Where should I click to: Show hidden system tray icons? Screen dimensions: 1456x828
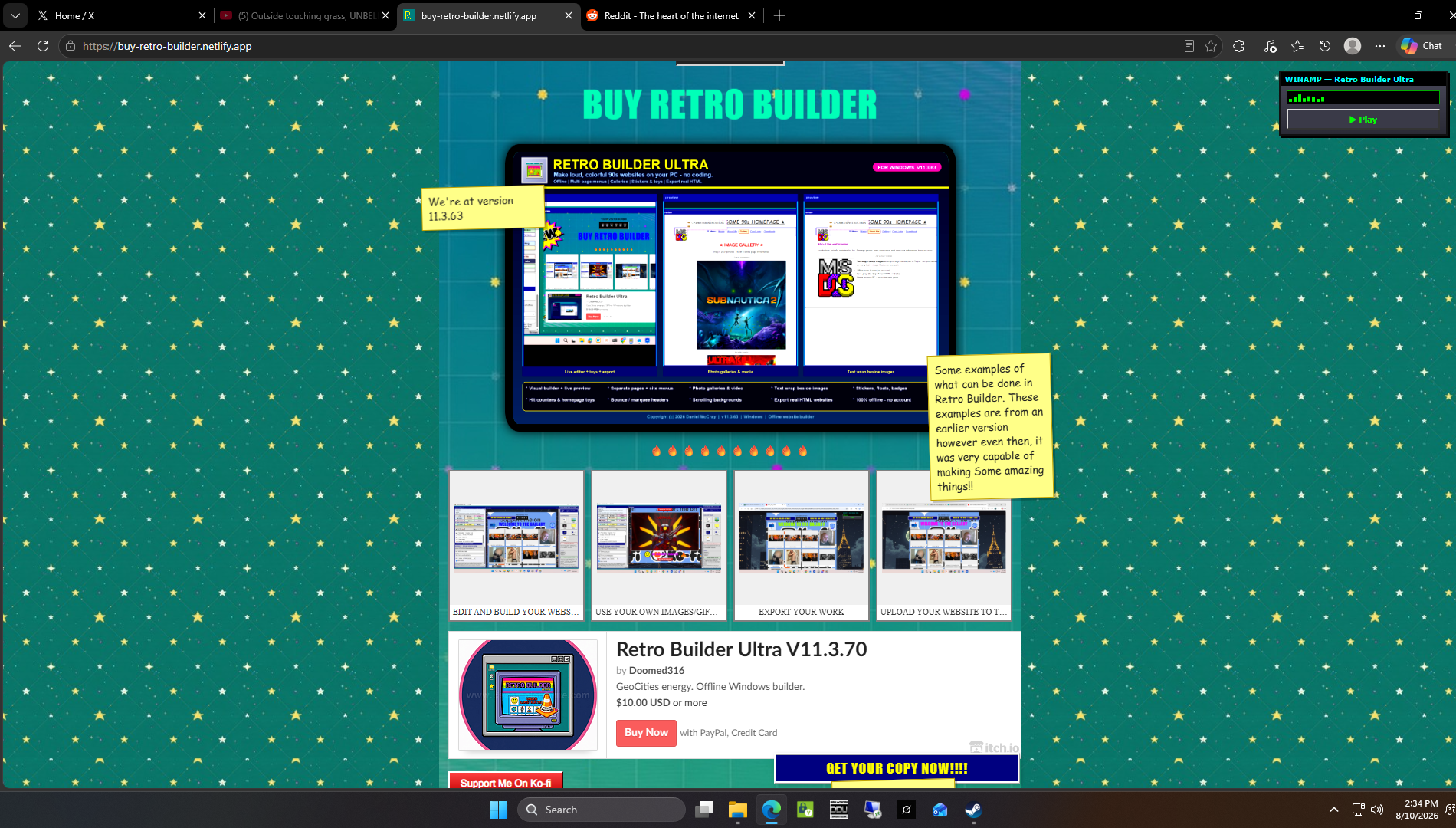pyautogui.click(x=1334, y=810)
